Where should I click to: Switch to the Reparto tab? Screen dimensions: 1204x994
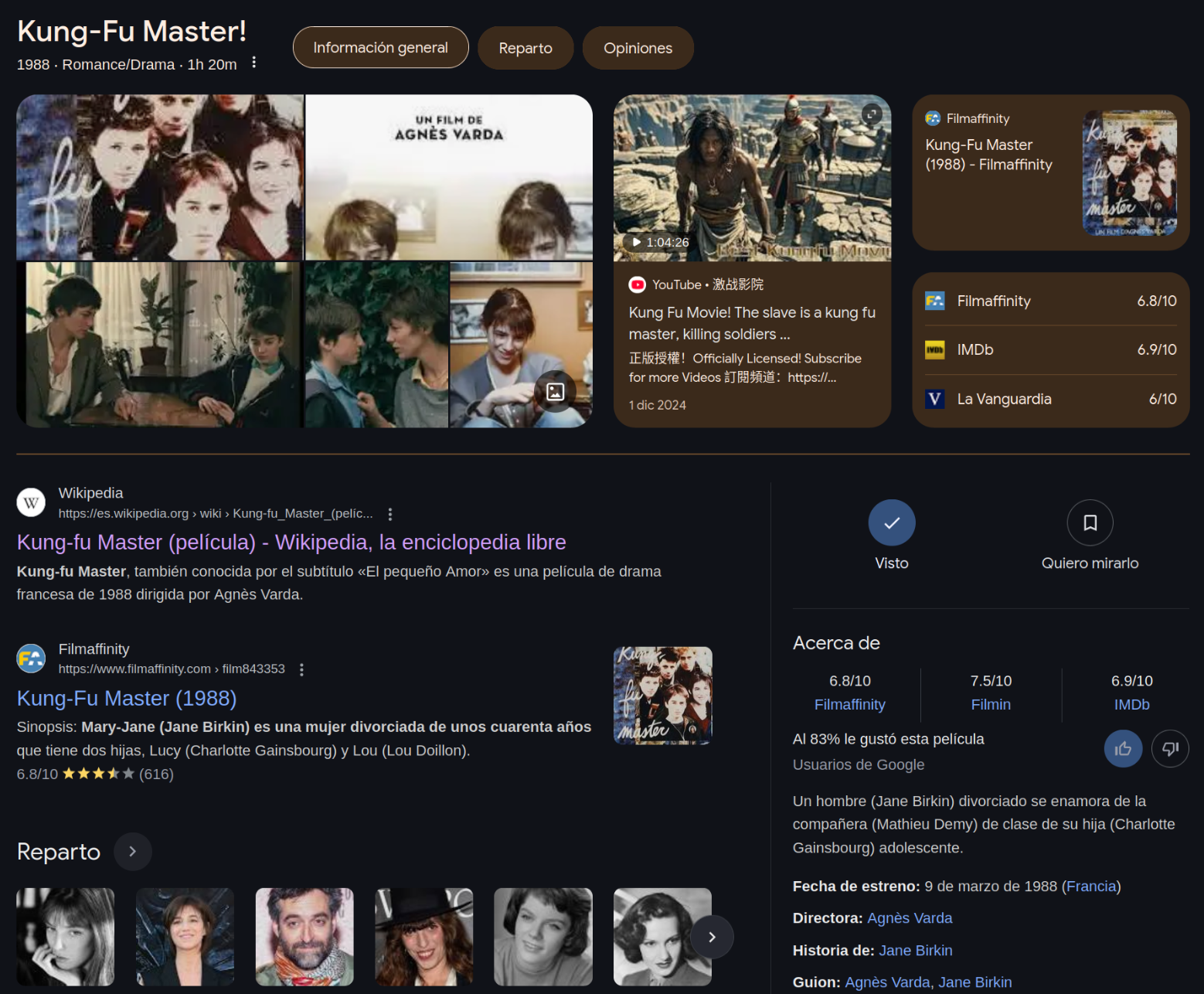pos(525,48)
